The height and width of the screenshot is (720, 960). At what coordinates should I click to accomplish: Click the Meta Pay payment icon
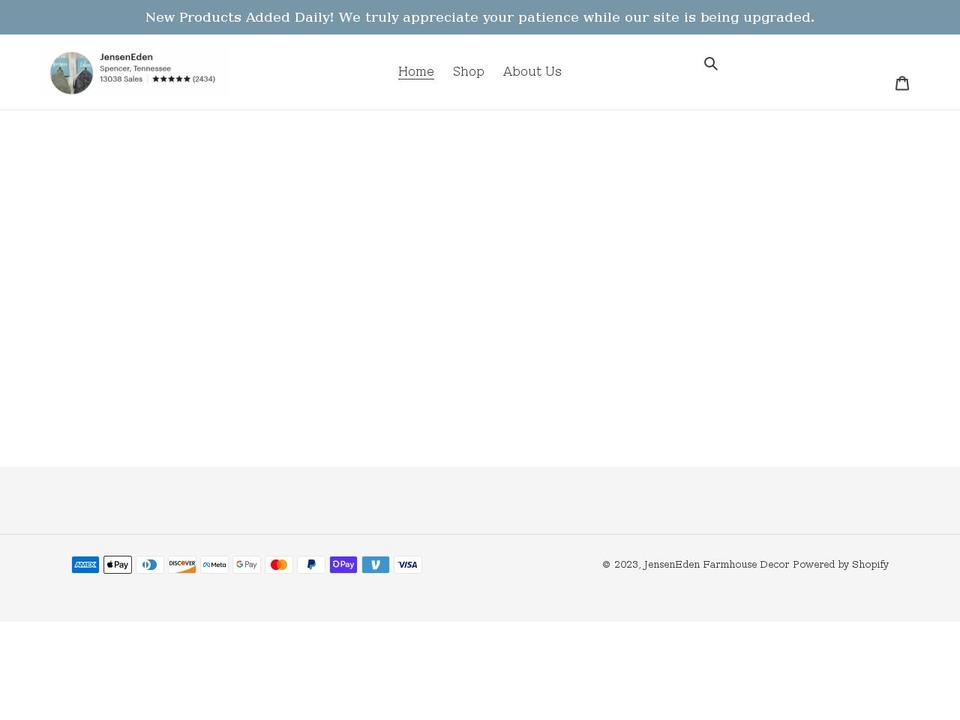click(214, 564)
